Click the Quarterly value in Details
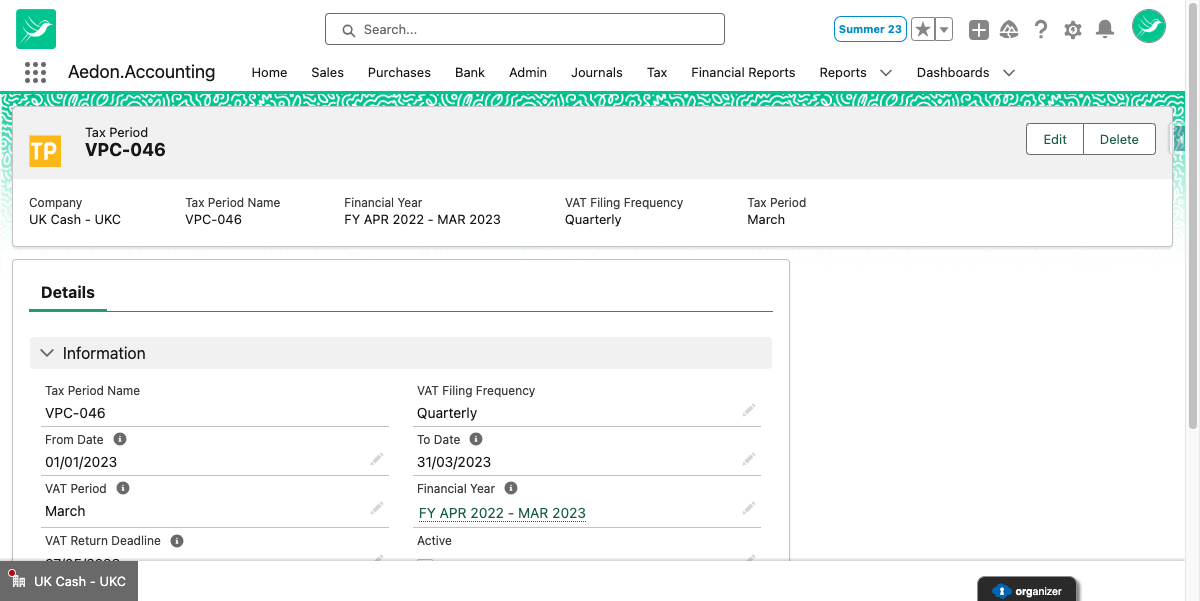The width and height of the screenshot is (1200, 601). (x=447, y=413)
